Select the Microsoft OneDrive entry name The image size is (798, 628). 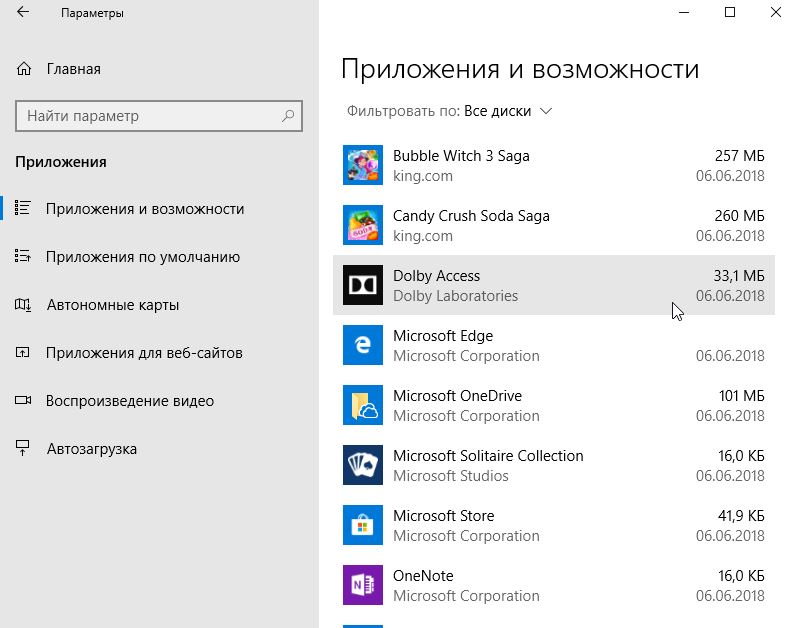click(458, 396)
